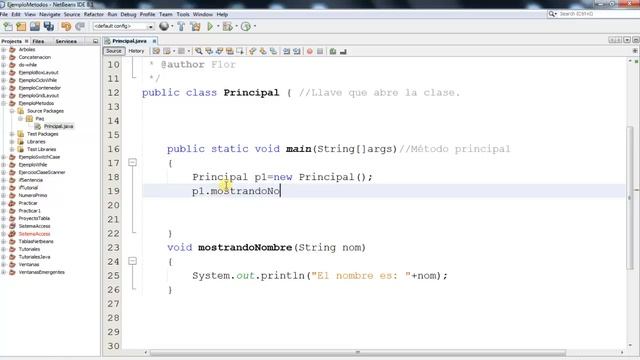Select Principal.java in the project tree
Image resolution: width=640 pixels, height=360 pixels.
[x=58, y=127]
